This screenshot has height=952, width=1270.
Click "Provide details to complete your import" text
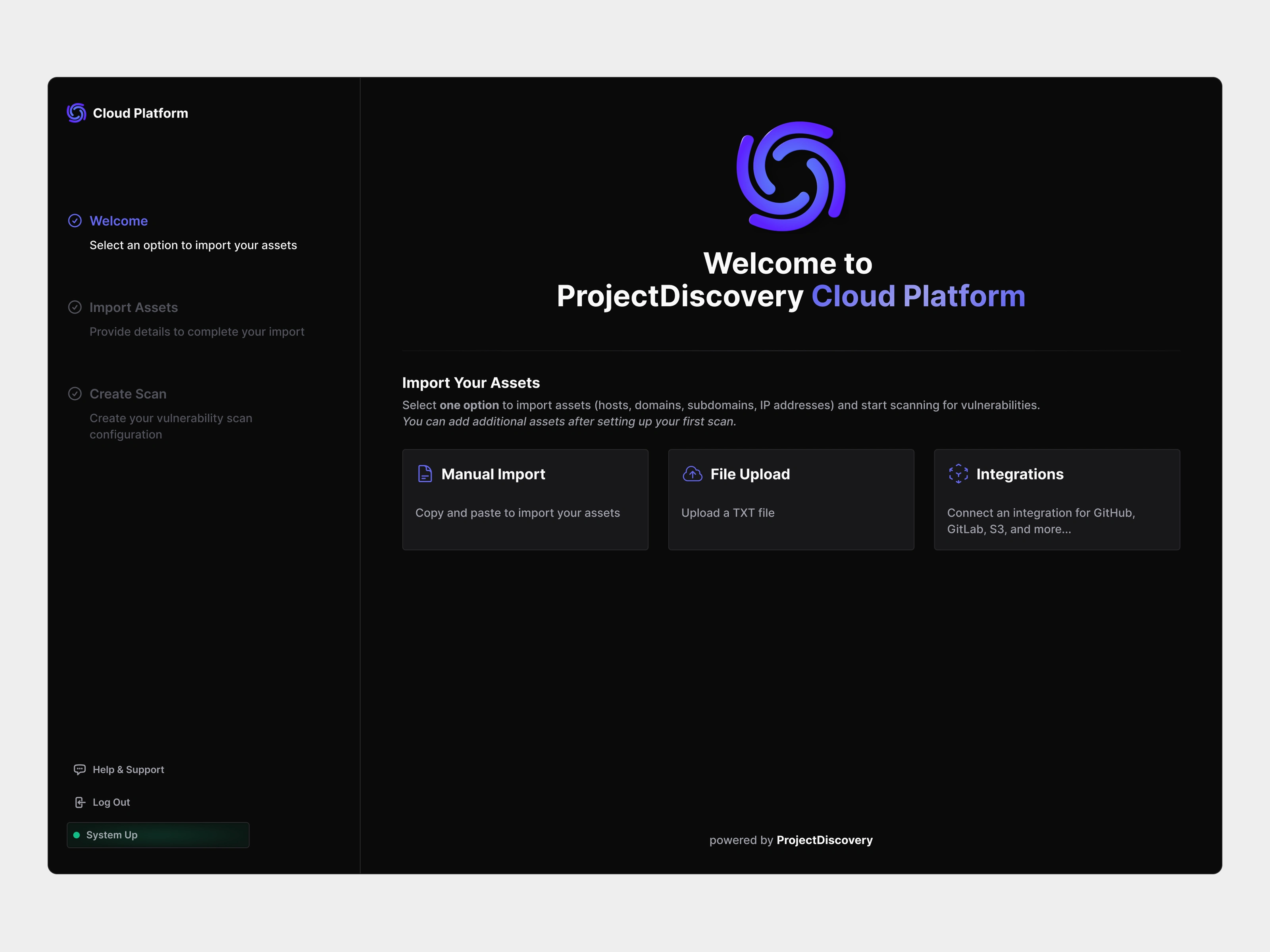tap(197, 332)
